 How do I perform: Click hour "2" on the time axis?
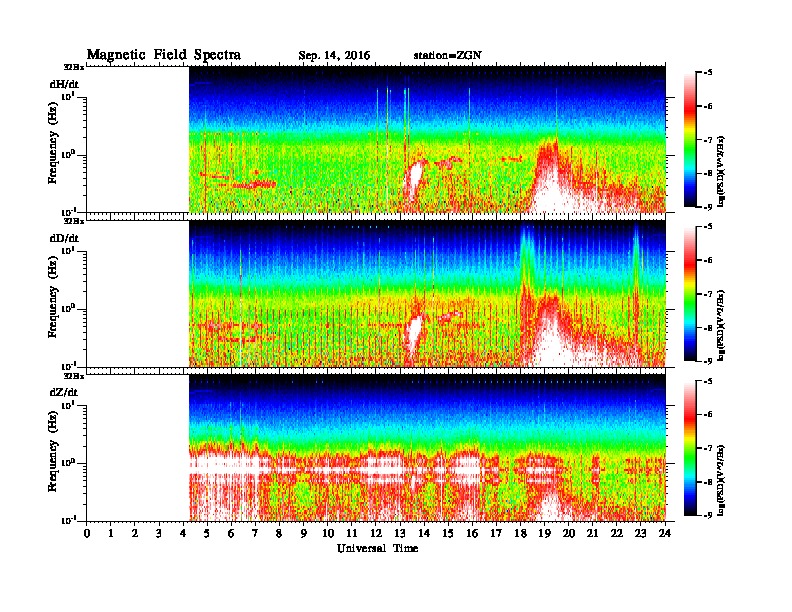click(x=135, y=534)
